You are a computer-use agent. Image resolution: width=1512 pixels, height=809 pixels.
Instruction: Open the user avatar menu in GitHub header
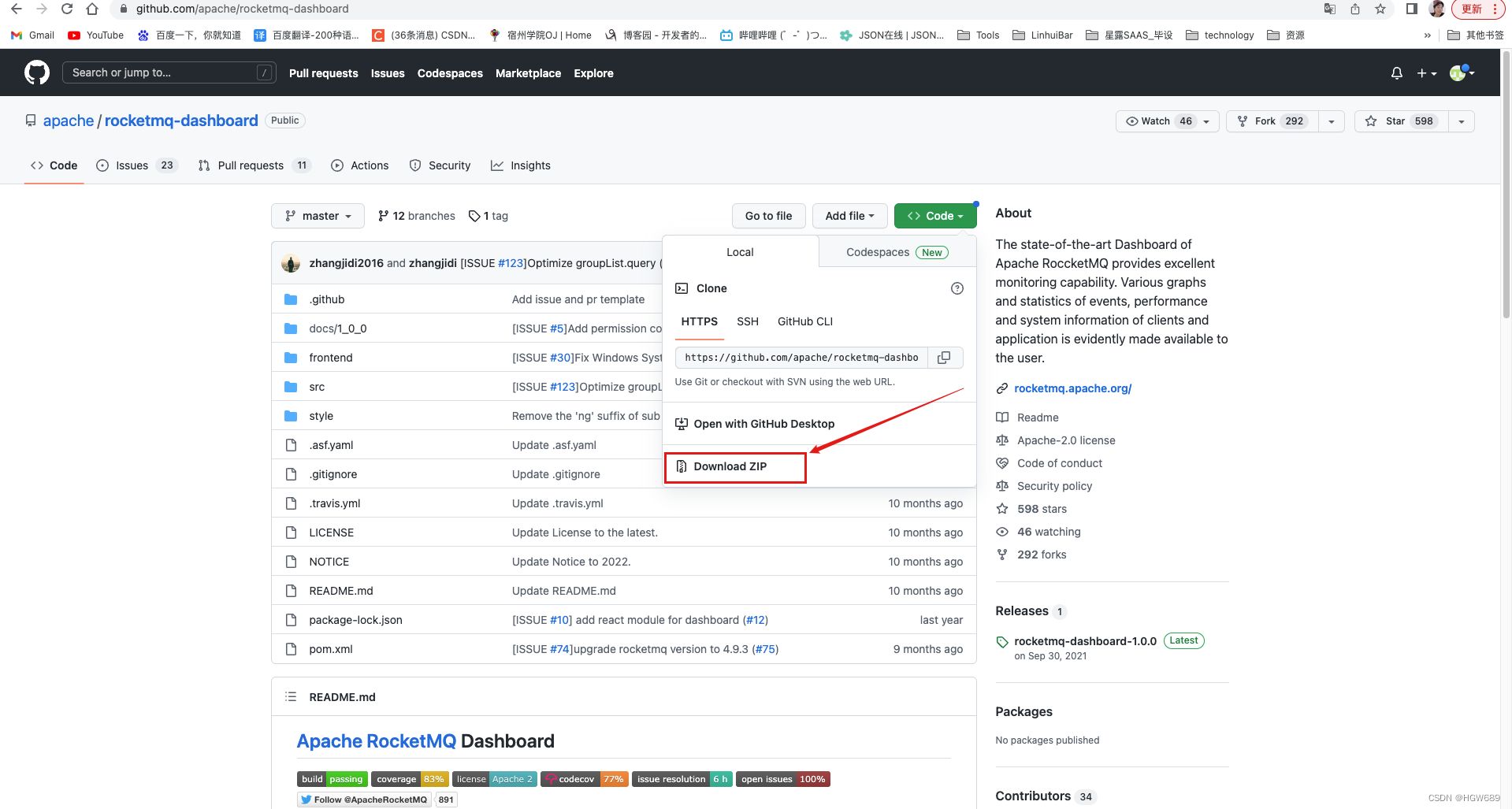1462,73
